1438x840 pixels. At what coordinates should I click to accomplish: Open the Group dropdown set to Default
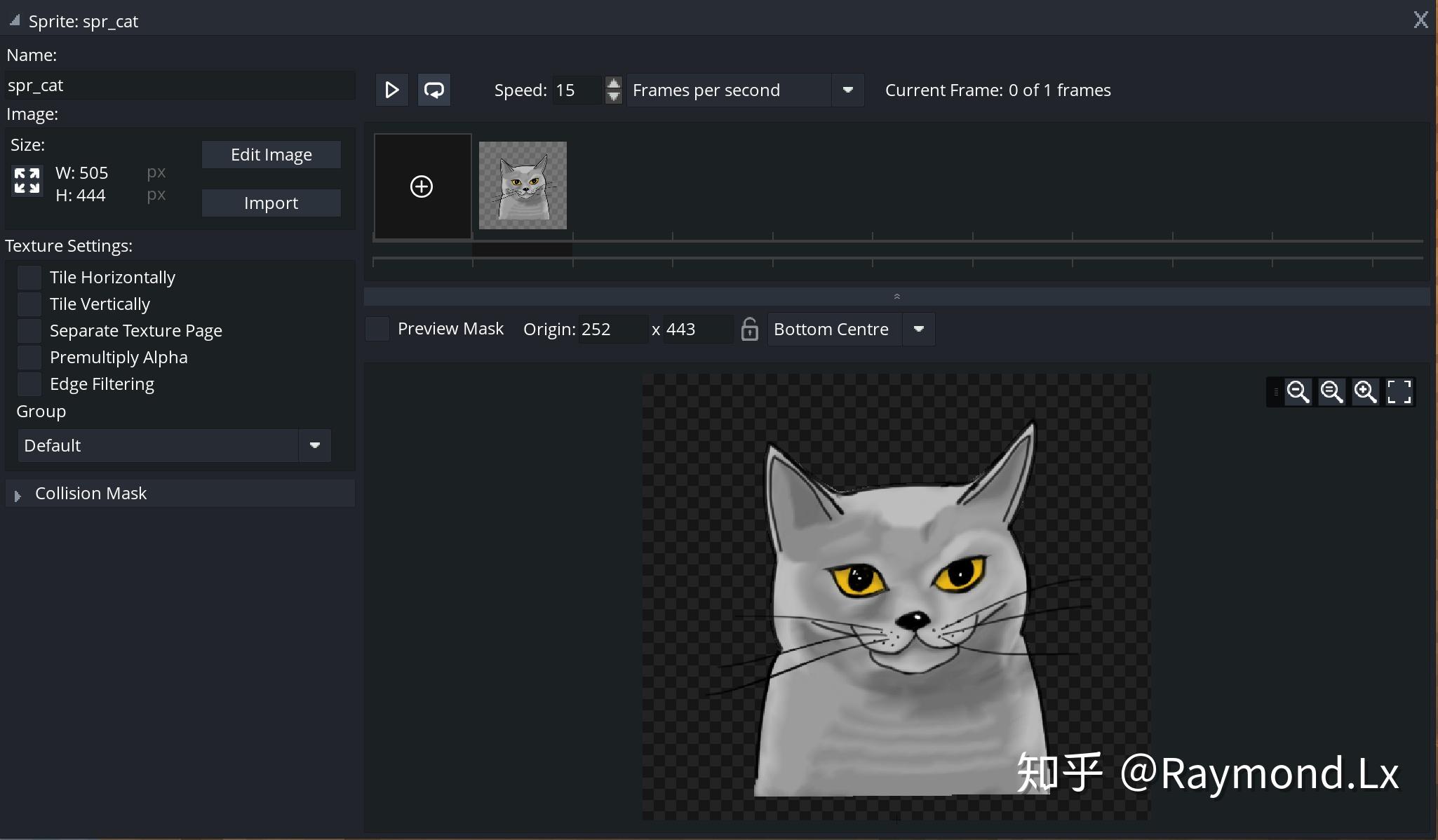point(314,445)
